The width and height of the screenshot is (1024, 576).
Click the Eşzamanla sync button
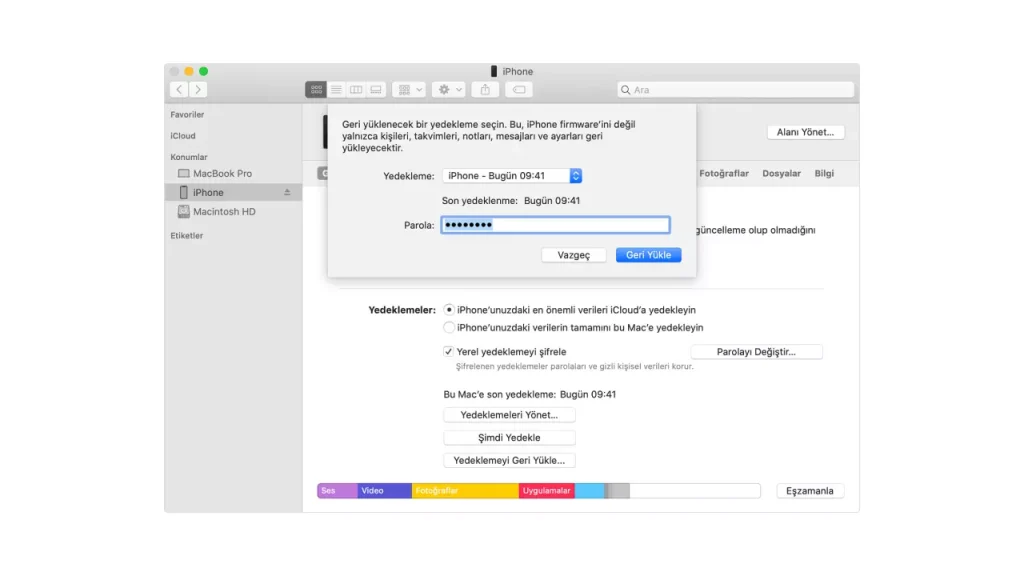810,490
